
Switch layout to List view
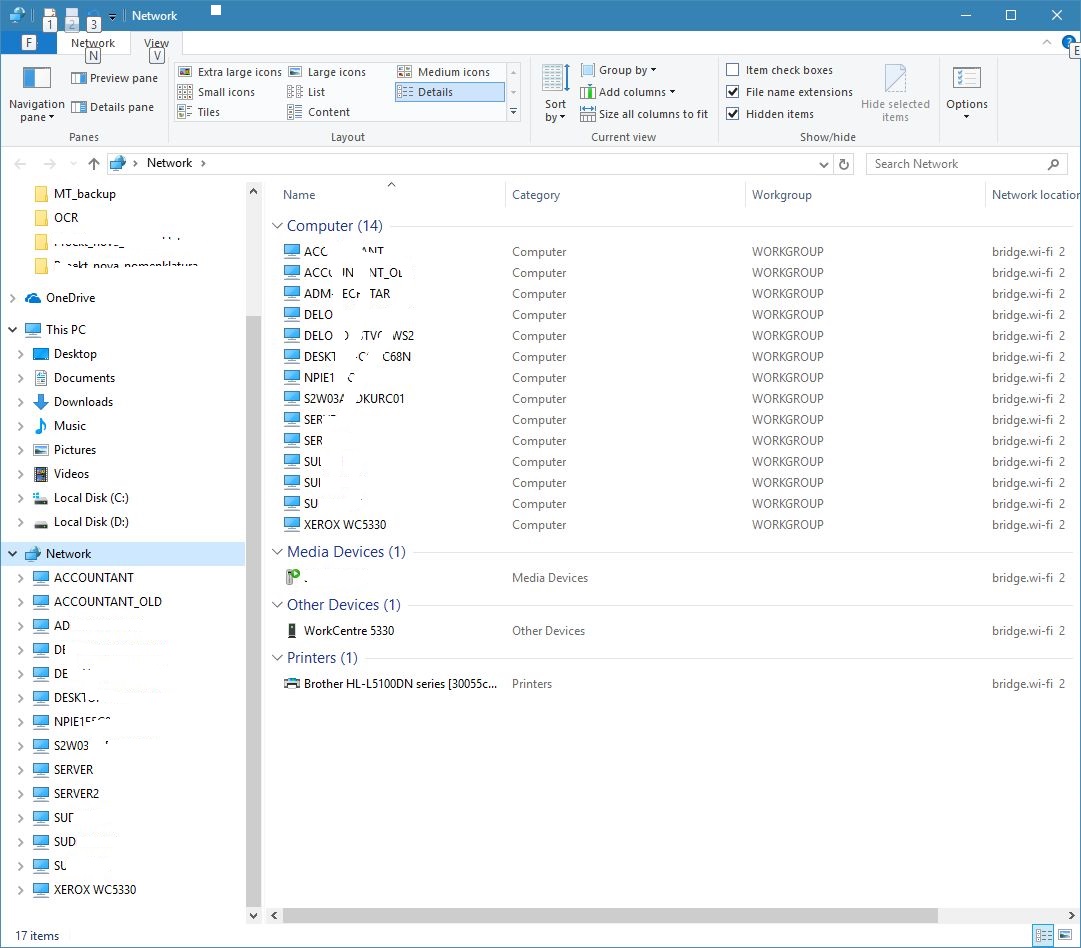pos(306,92)
